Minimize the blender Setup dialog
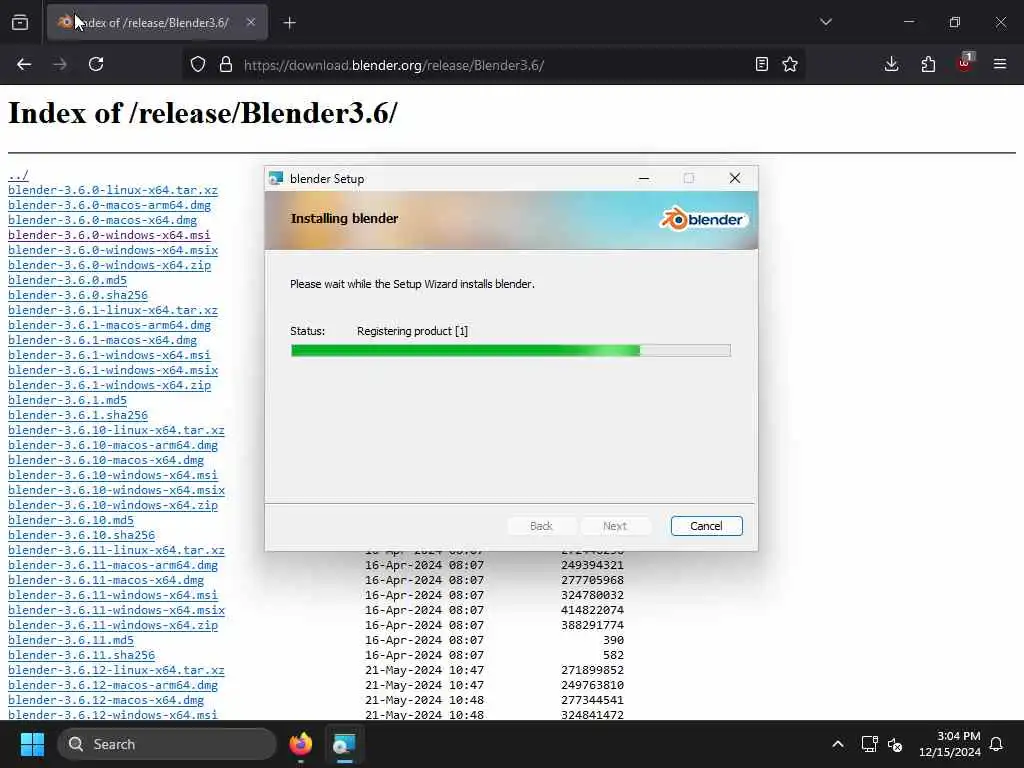The height and width of the screenshot is (768, 1024). pos(644,178)
